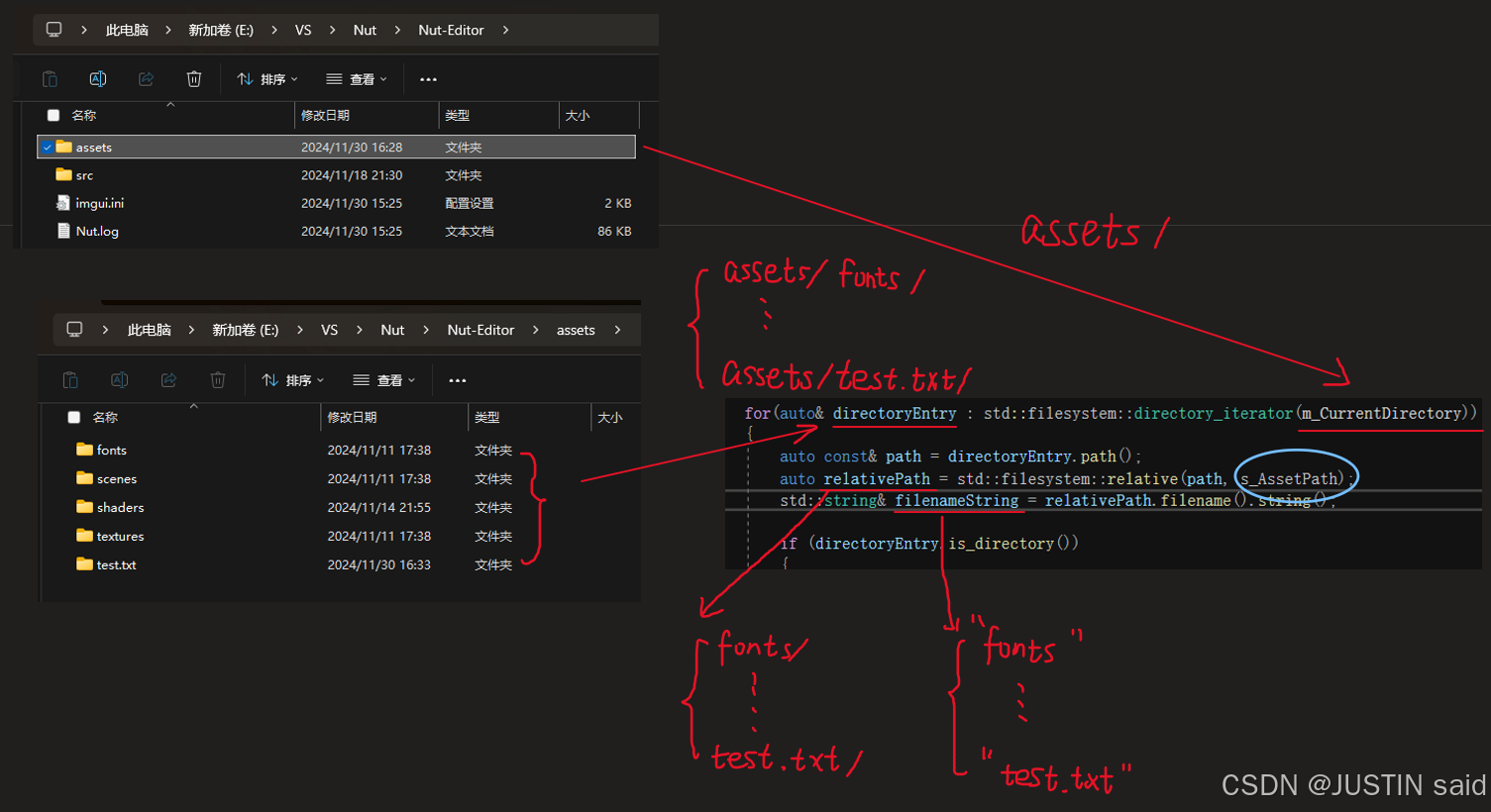Click the Share icon in the upper Explorer toolbar
This screenshot has height=812, width=1491.
(x=146, y=79)
